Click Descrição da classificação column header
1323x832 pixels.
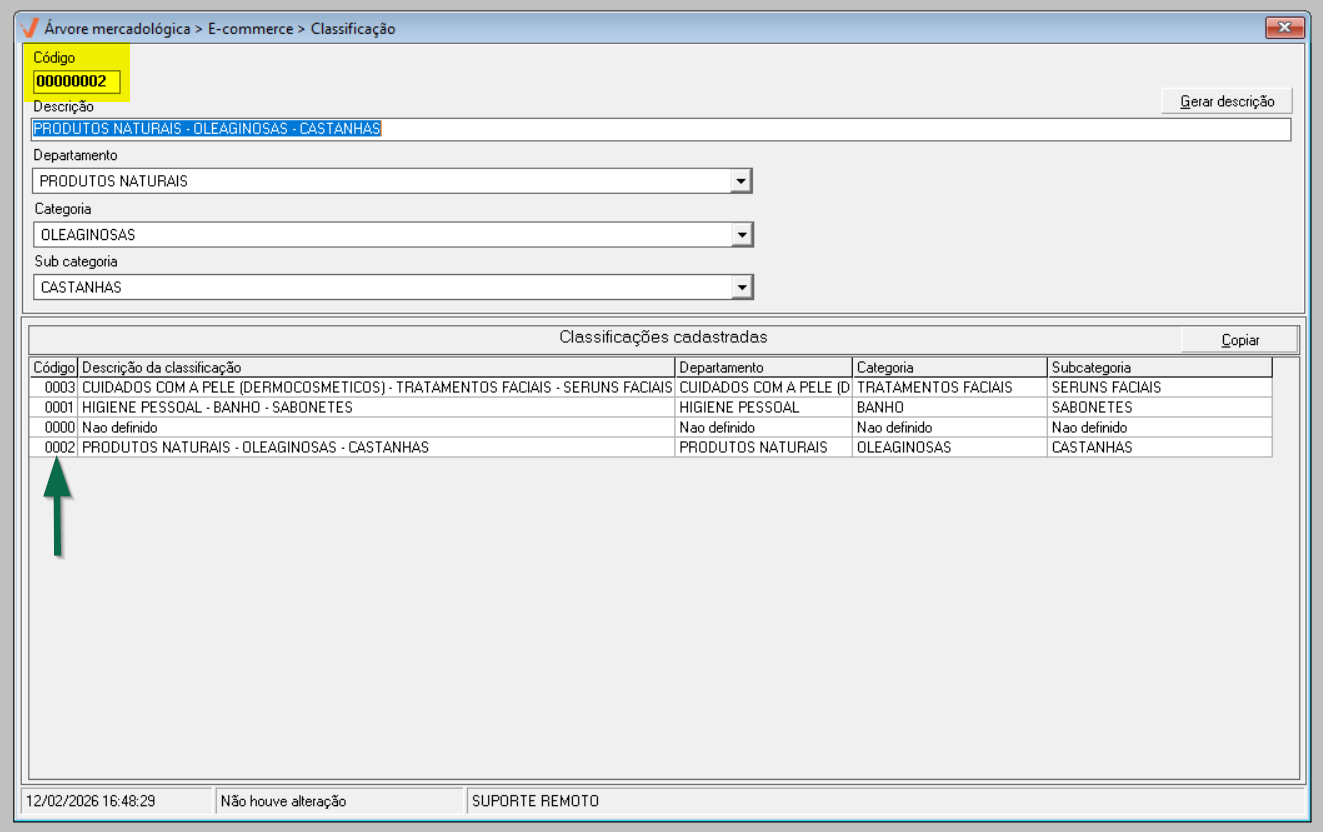pos(376,368)
